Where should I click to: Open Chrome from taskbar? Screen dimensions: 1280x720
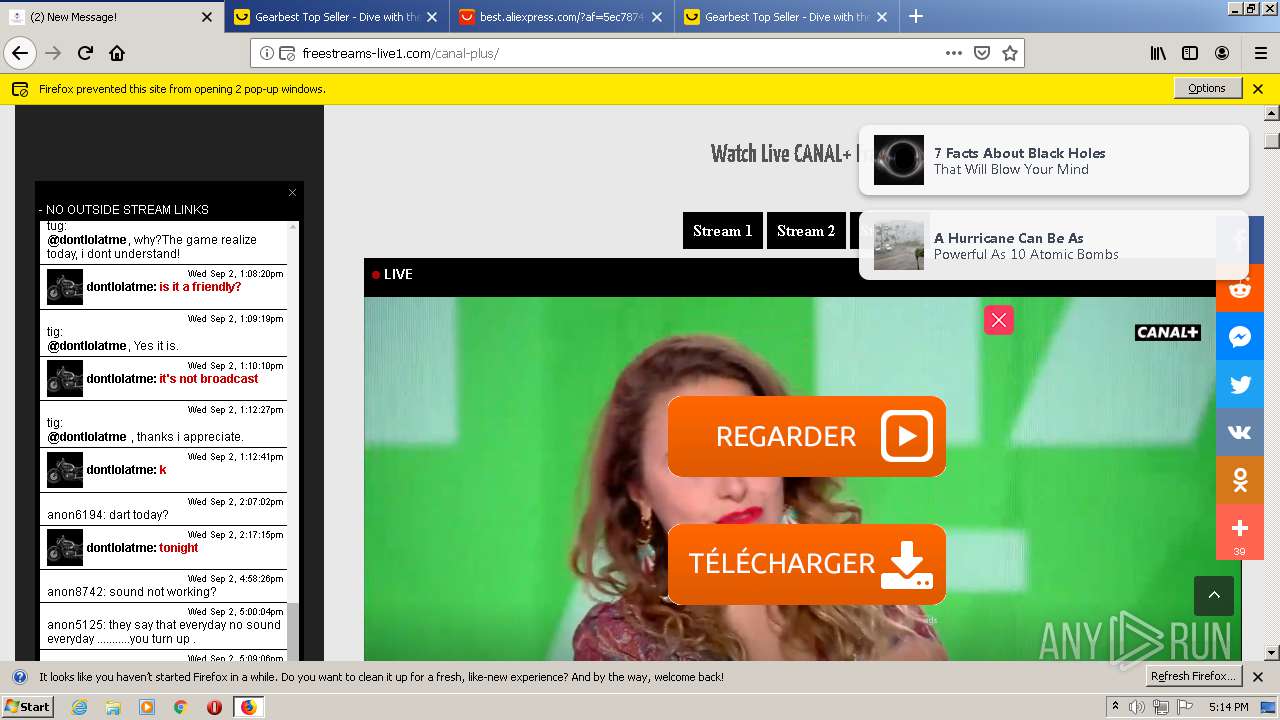point(180,707)
